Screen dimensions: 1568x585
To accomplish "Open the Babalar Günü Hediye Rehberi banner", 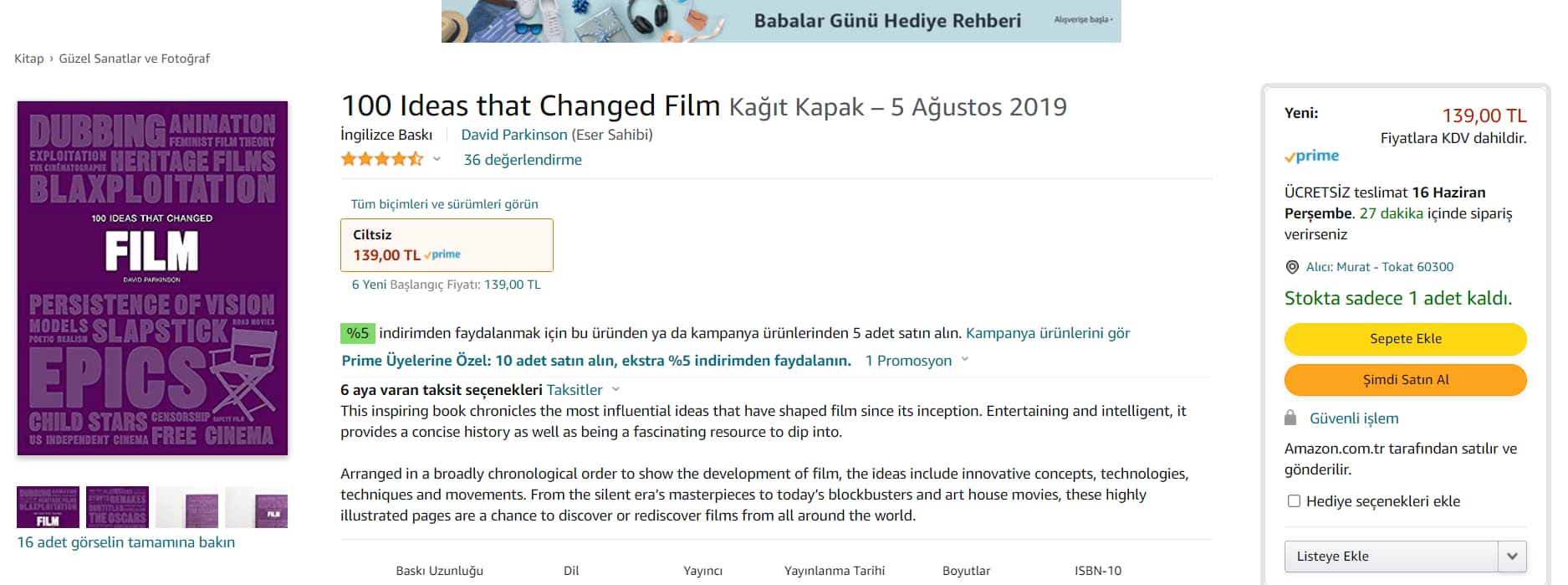I will click(x=781, y=21).
